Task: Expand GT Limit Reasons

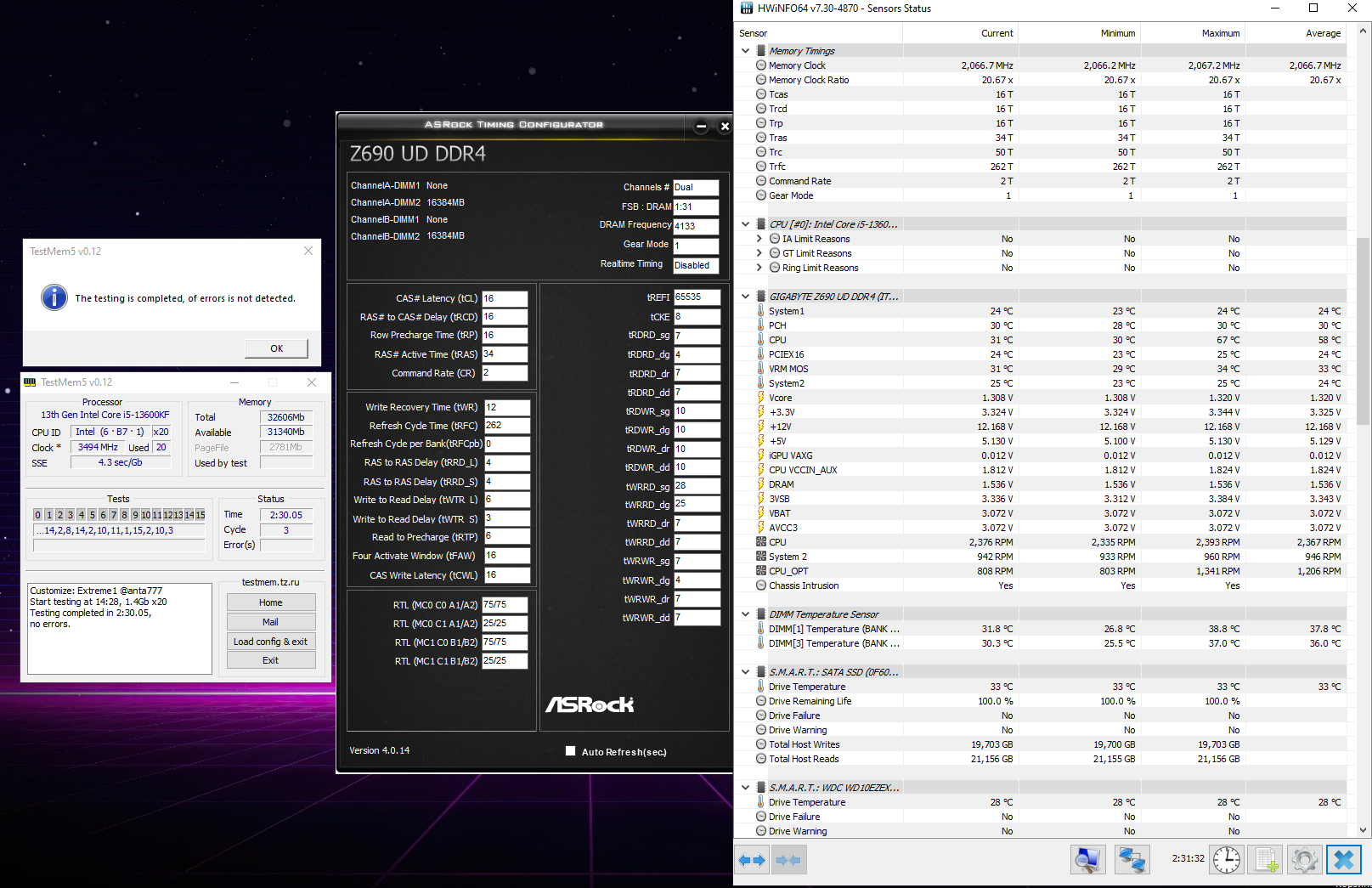Action: click(759, 253)
